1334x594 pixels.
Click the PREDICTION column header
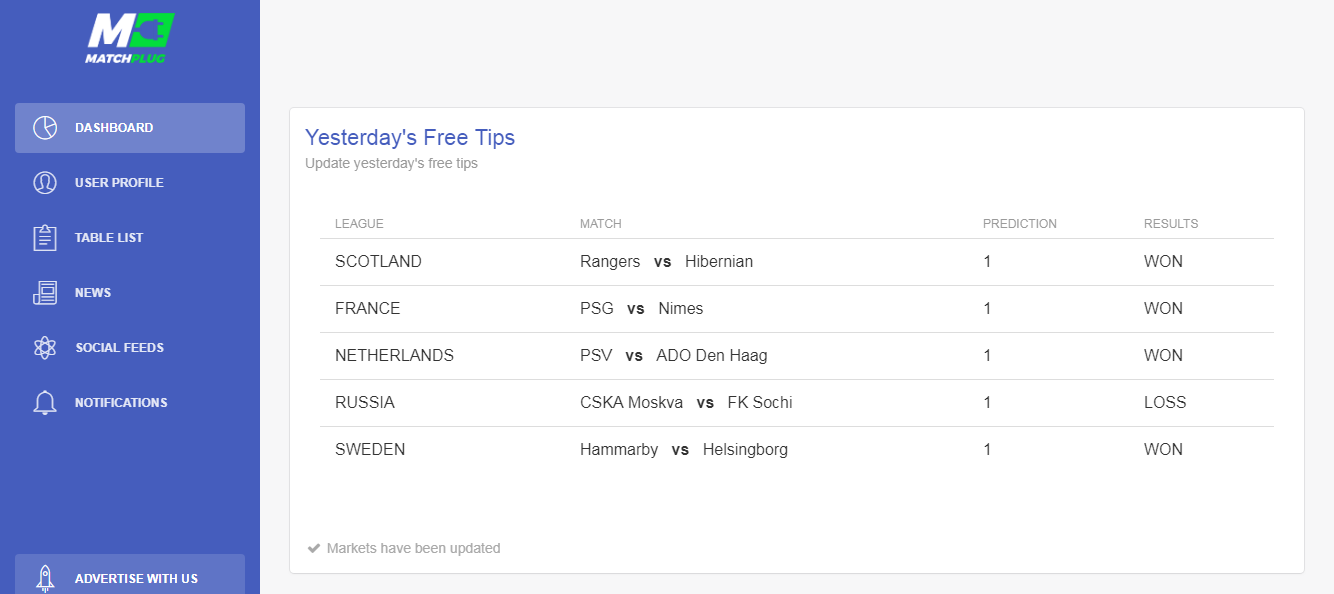coord(1019,224)
